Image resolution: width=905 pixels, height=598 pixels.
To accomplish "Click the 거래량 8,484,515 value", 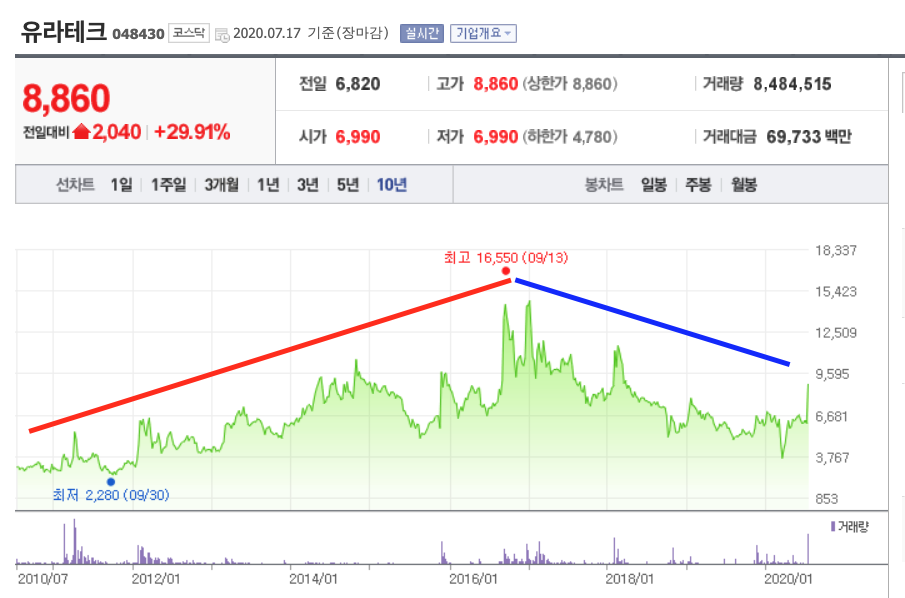I will point(792,84).
